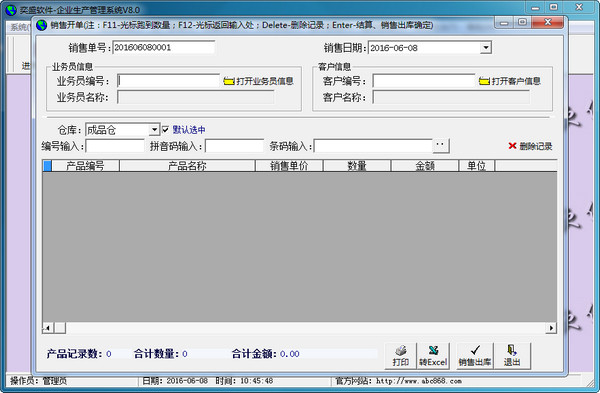Image resolution: width=600 pixels, height=393 pixels.
Task: Click the status bar time 10:45:48
Action: pyautogui.click(x=256, y=381)
